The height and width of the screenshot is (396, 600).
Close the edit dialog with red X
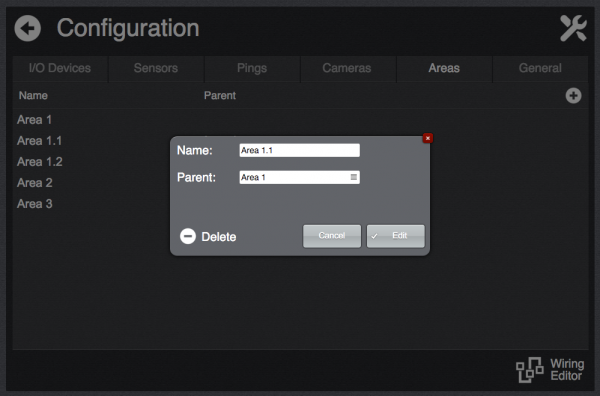pyautogui.click(x=428, y=138)
